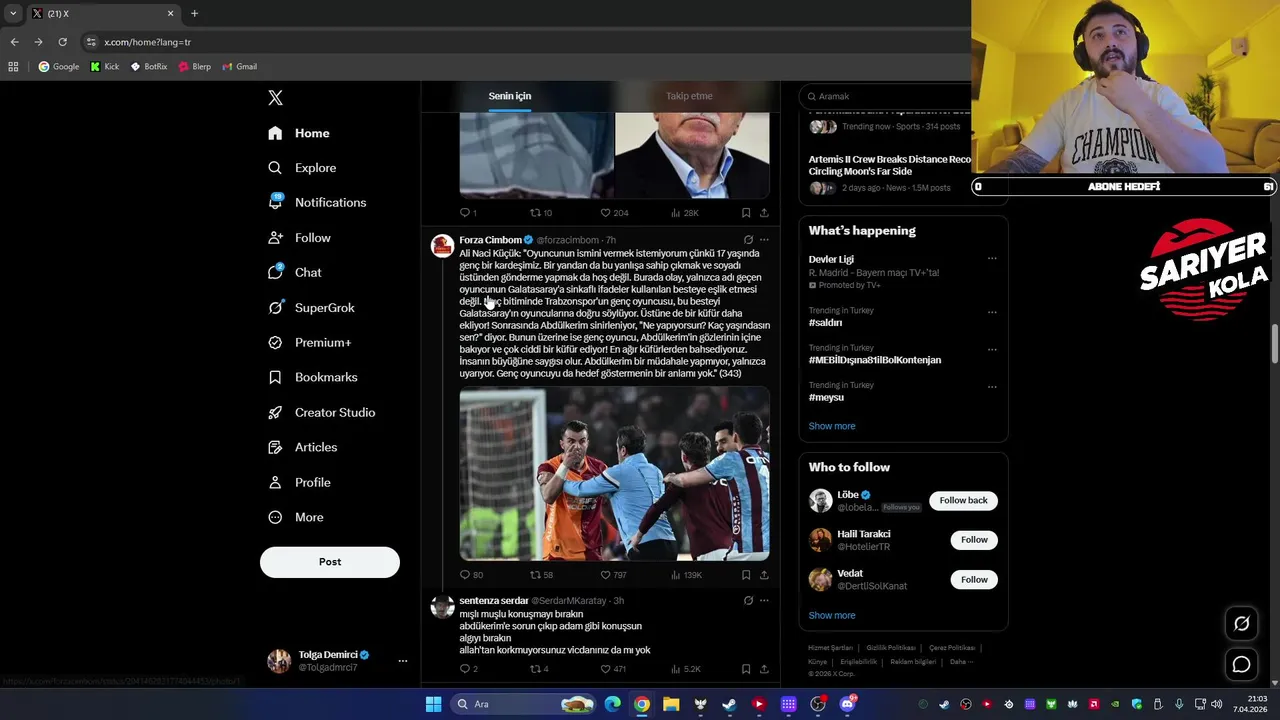Open the #saldırı trending topic

[x=825, y=323]
